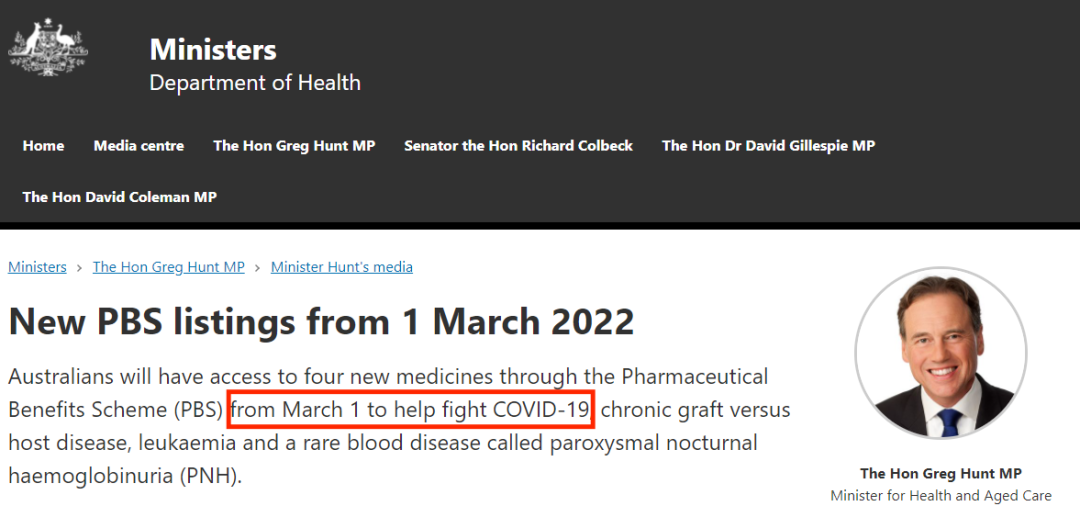The height and width of the screenshot is (506, 1080).
Task: Select The Hon Dr David Gillespie MP
Action: [769, 146]
